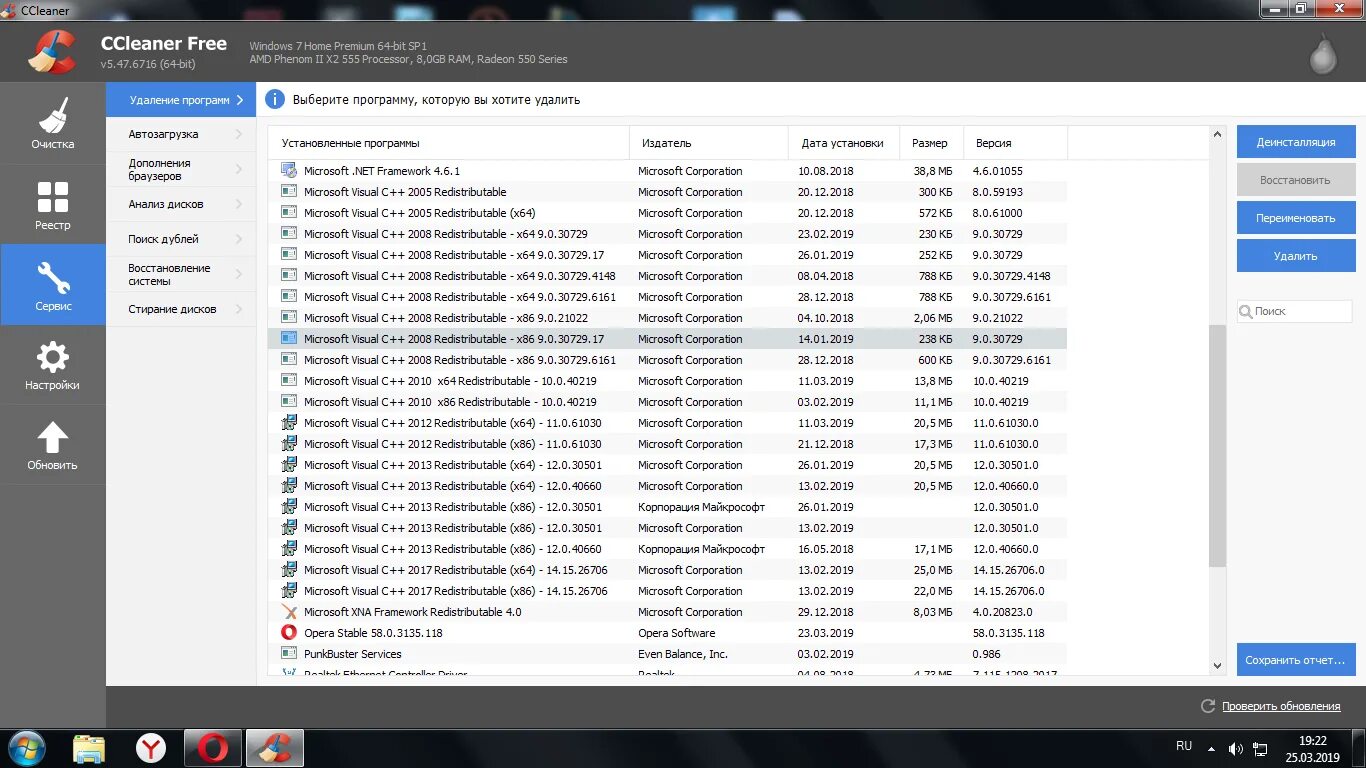Select the Microsoft Visual C++ 2005 Redistributable row
The width and height of the screenshot is (1366, 768).
pos(668,192)
